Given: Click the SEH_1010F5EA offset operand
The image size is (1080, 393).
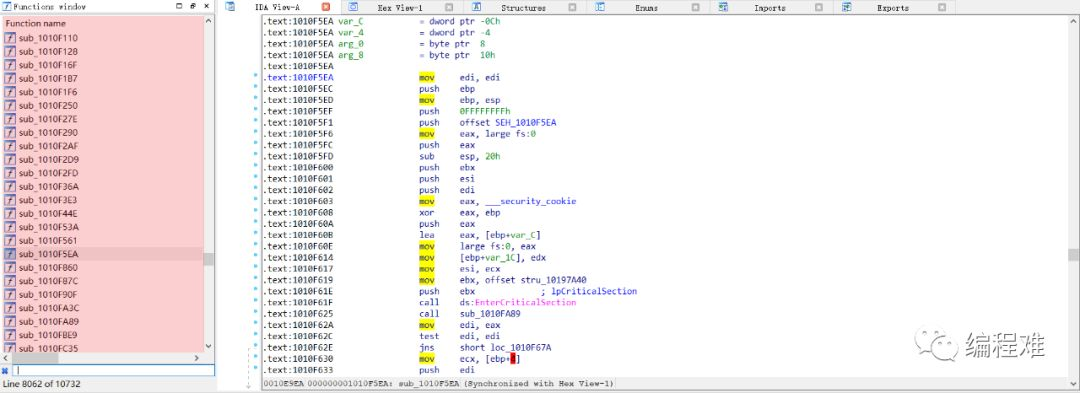Looking at the screenshot, I should tap(526, 123).
